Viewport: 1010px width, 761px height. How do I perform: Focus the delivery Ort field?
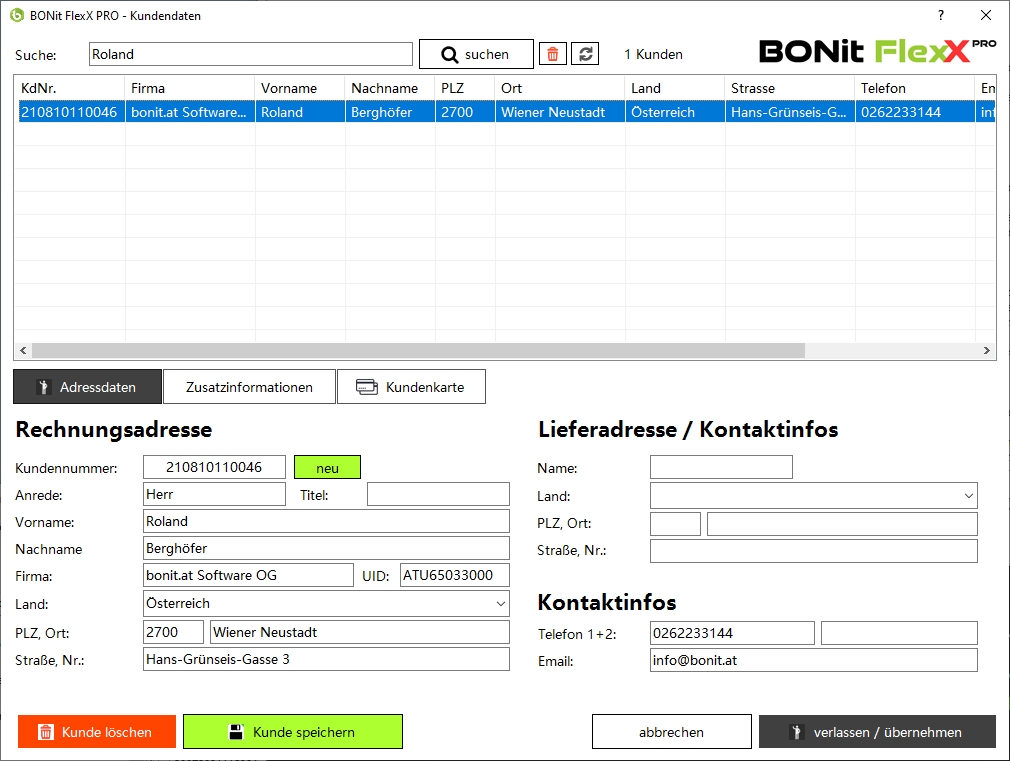point(842,524)
